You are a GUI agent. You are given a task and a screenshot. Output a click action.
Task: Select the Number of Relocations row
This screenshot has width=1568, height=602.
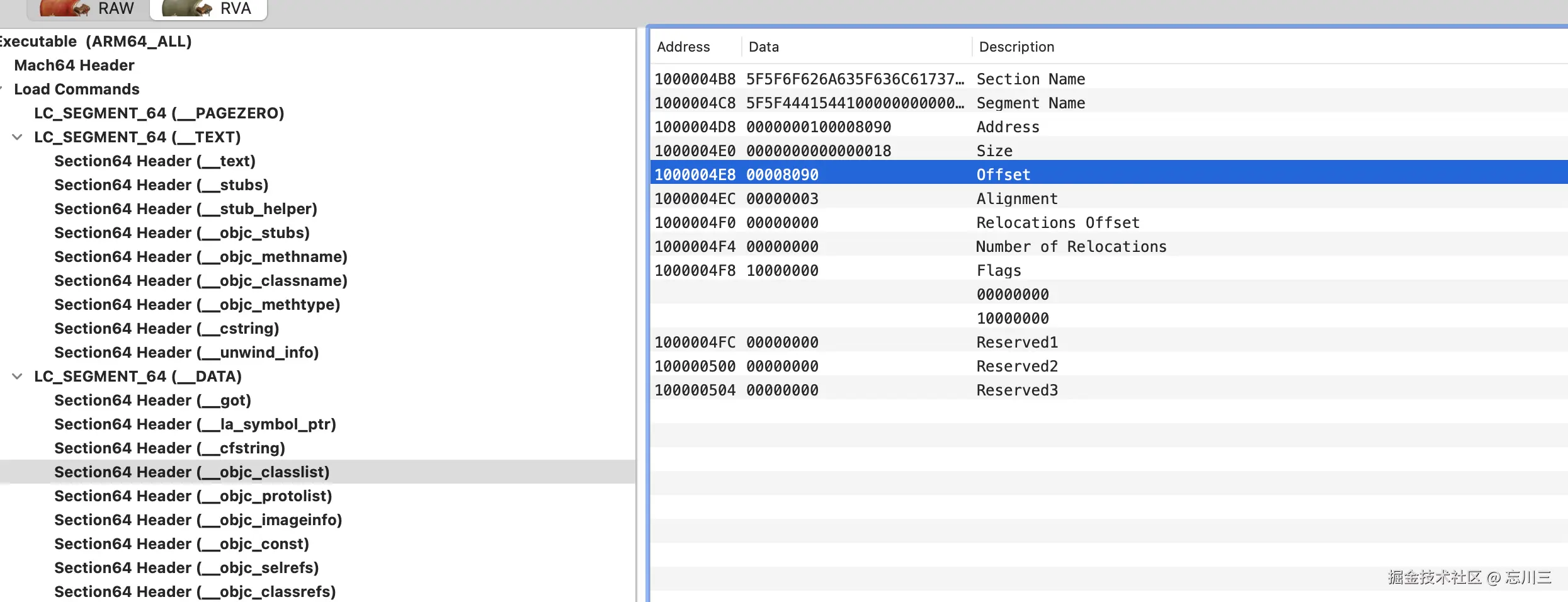click(x=1109, y=246)
